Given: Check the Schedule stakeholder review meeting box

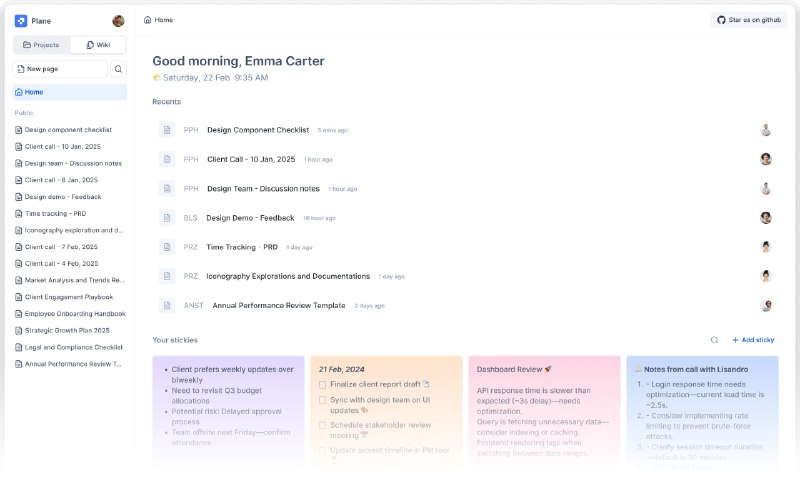Looking at the screenshot, I should [x=322, y=425].
